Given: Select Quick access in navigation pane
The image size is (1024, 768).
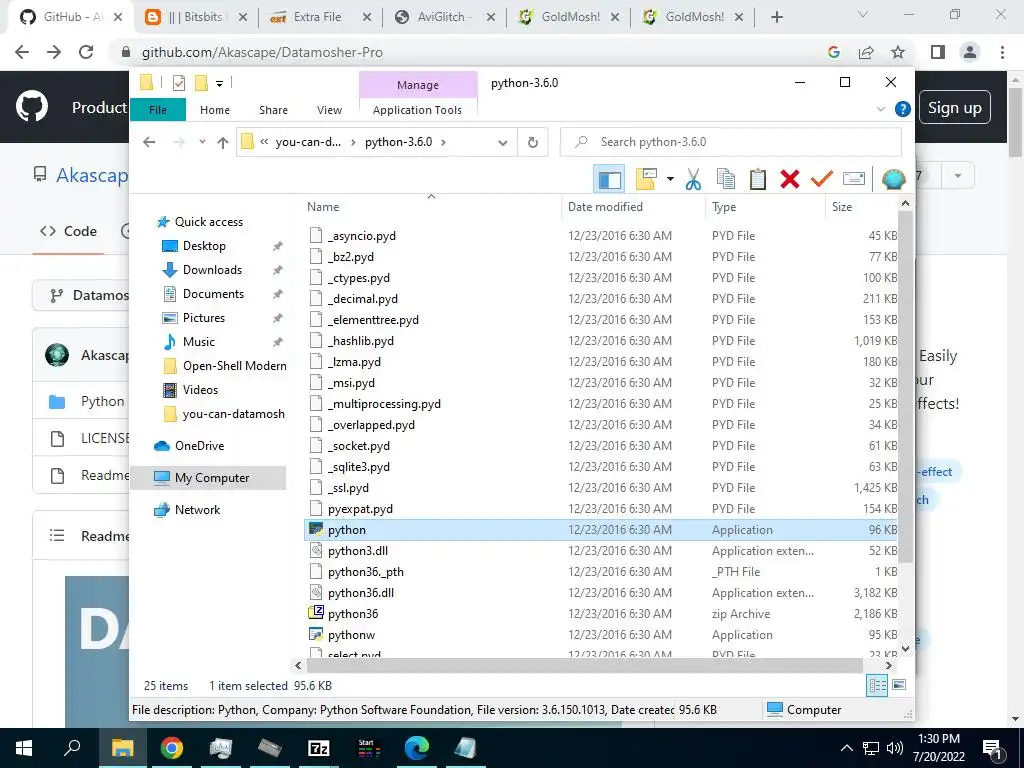Looking at the screenshot, I should (x=208, y=221).
